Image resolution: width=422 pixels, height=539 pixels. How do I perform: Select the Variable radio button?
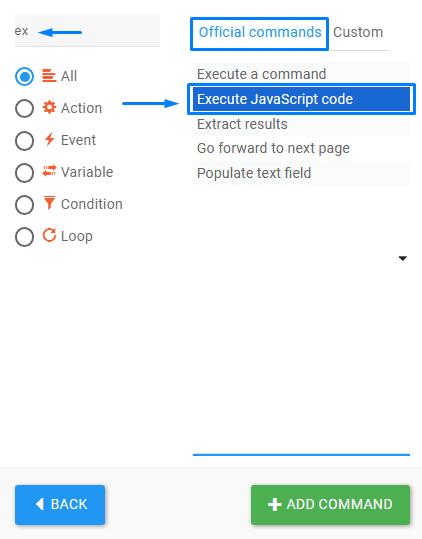coord(24,173)
